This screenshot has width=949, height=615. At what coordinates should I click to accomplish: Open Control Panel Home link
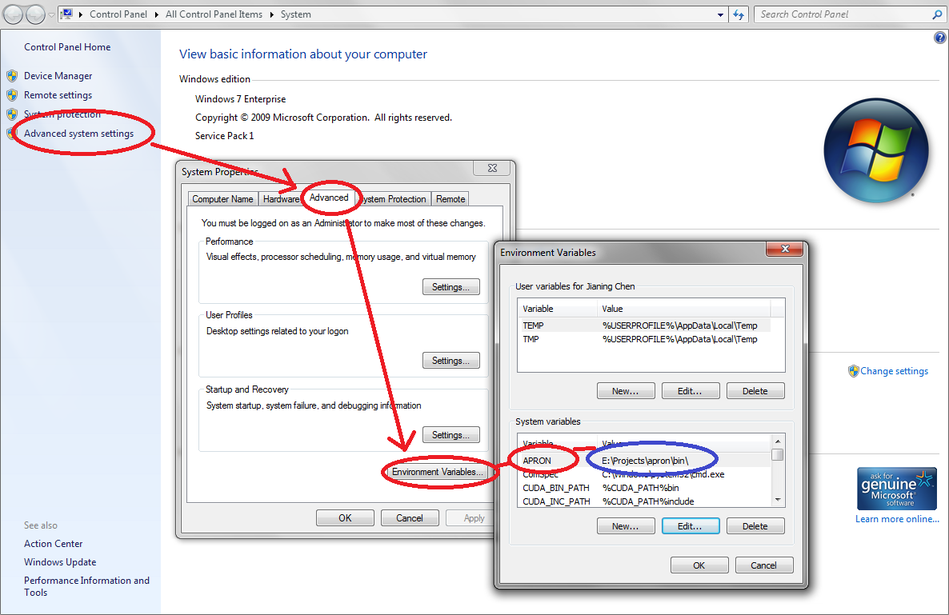[x=67, y=47]
